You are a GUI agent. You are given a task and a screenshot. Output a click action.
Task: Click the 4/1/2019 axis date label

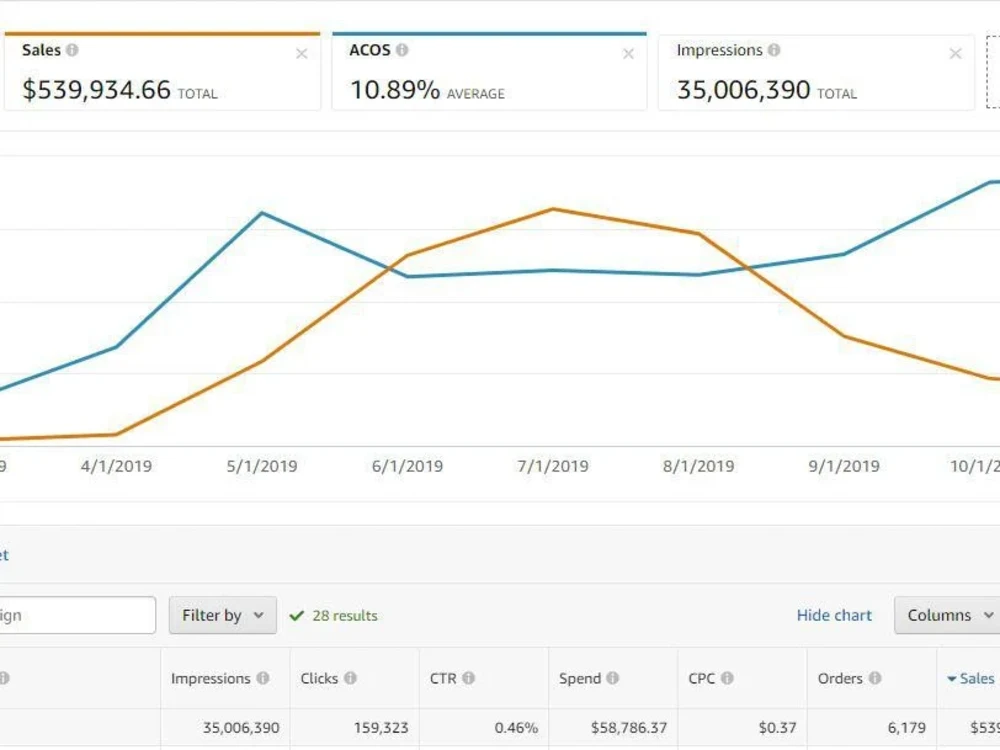point(117,466)
